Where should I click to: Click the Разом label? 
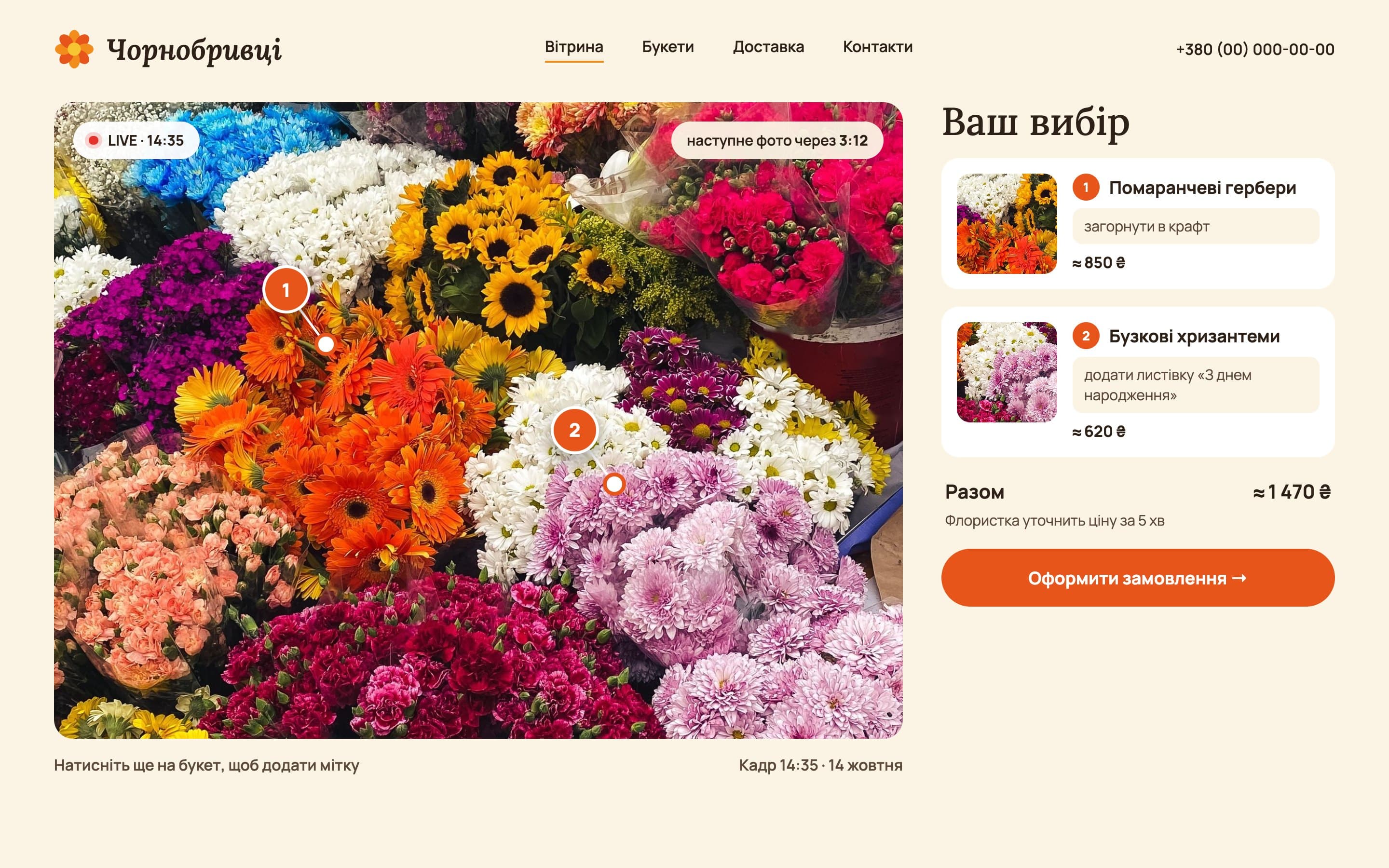pyautogui.click(x=975, y=492)
